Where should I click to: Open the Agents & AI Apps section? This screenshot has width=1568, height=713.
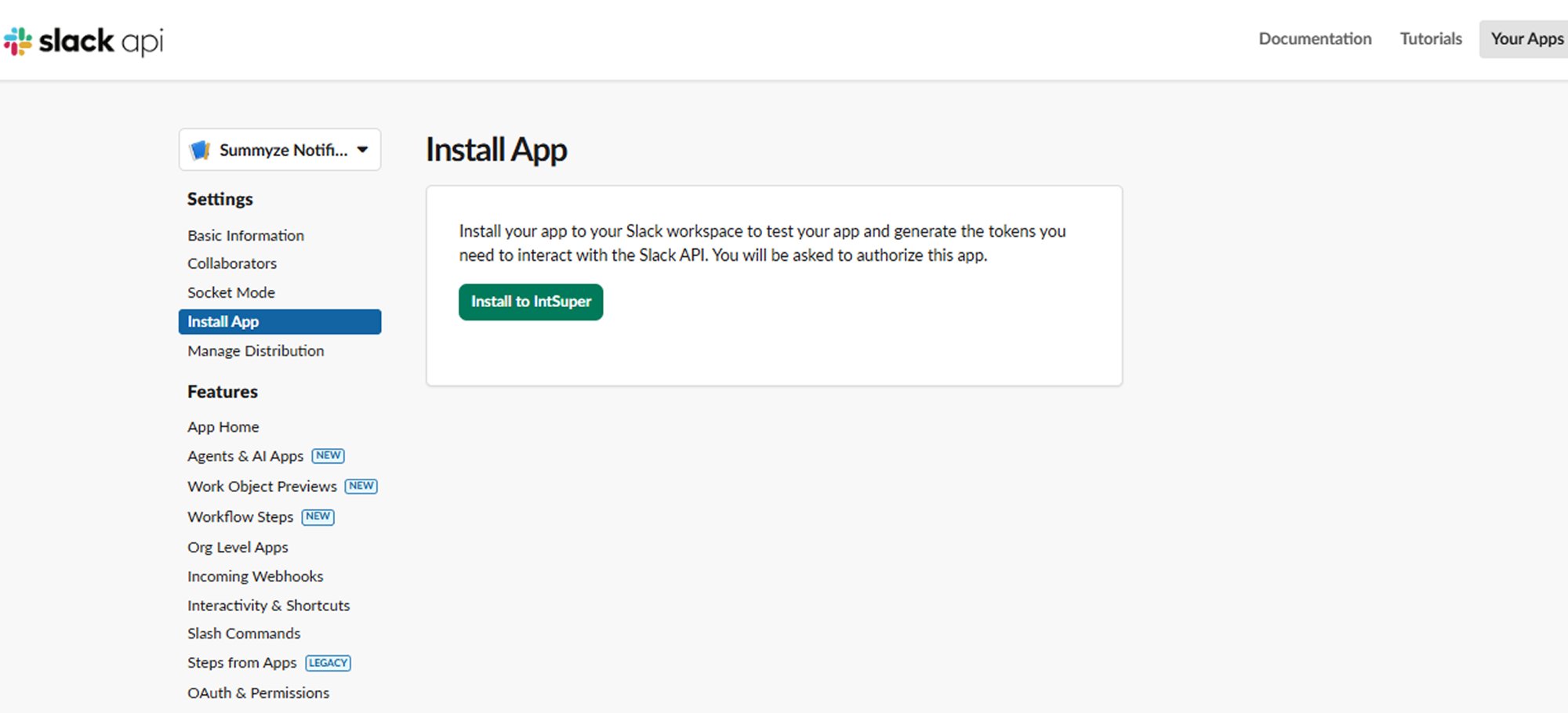pyautogui.click(x=245, y=455)
